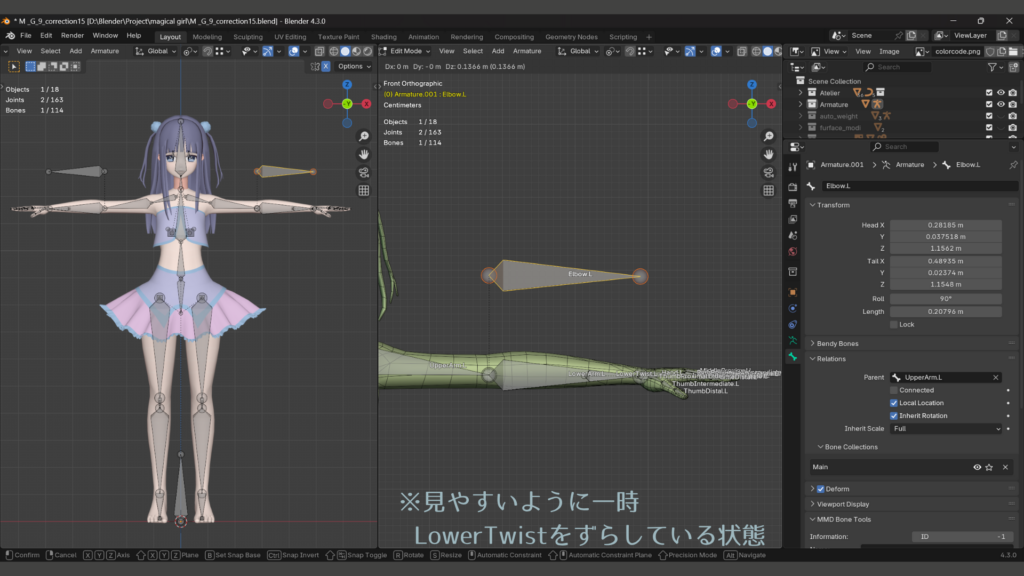Click the pan hand icon in left viewport

[x=364, y=154]
